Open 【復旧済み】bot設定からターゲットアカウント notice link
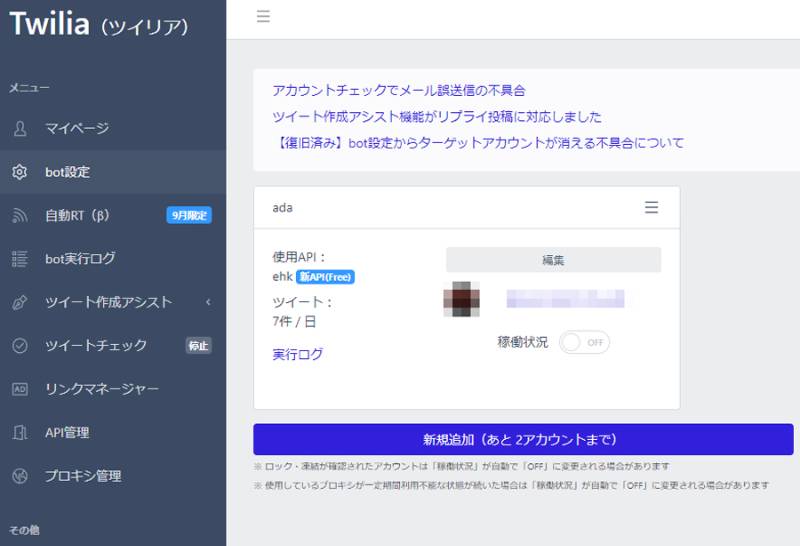The height and width of the screenshot is (546, 800). pyautogui.click(x=478, y=142)
